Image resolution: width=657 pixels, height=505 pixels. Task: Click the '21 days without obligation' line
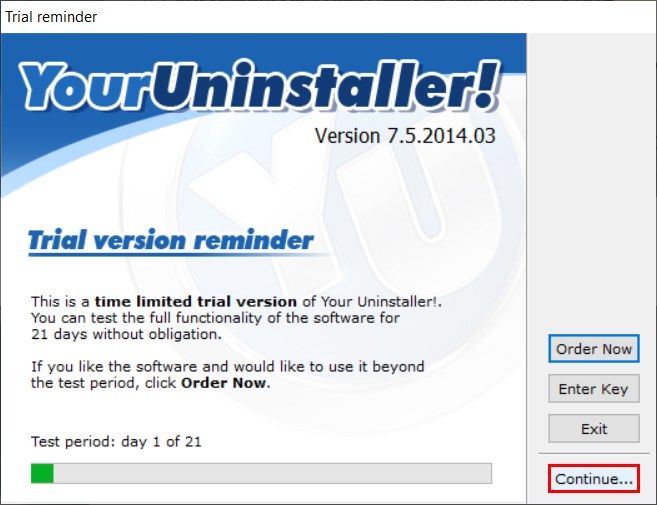pyautogui.click(x=126, y=334)
